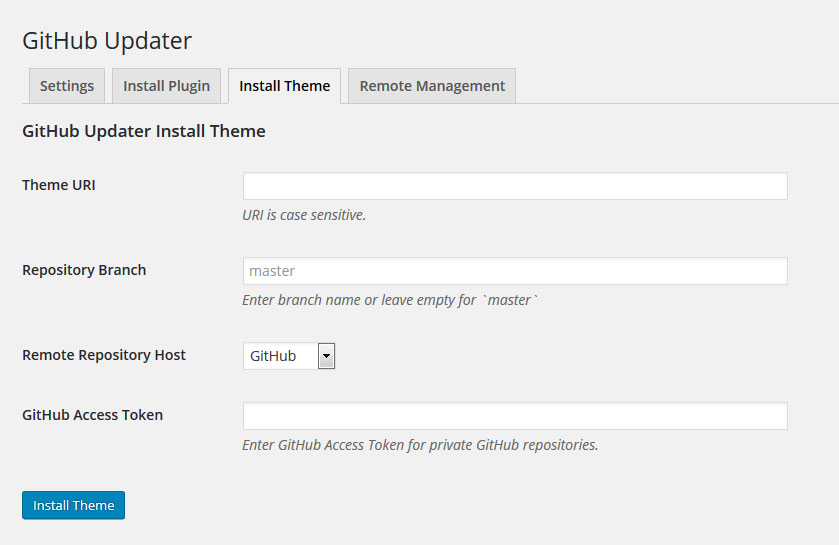
Task: Open the Settings tab
Action: point(67,86)
